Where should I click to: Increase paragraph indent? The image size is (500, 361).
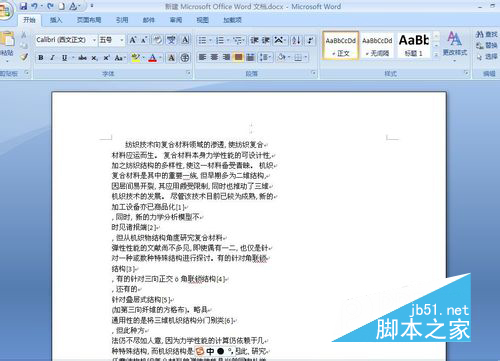[x=266, y=40]
